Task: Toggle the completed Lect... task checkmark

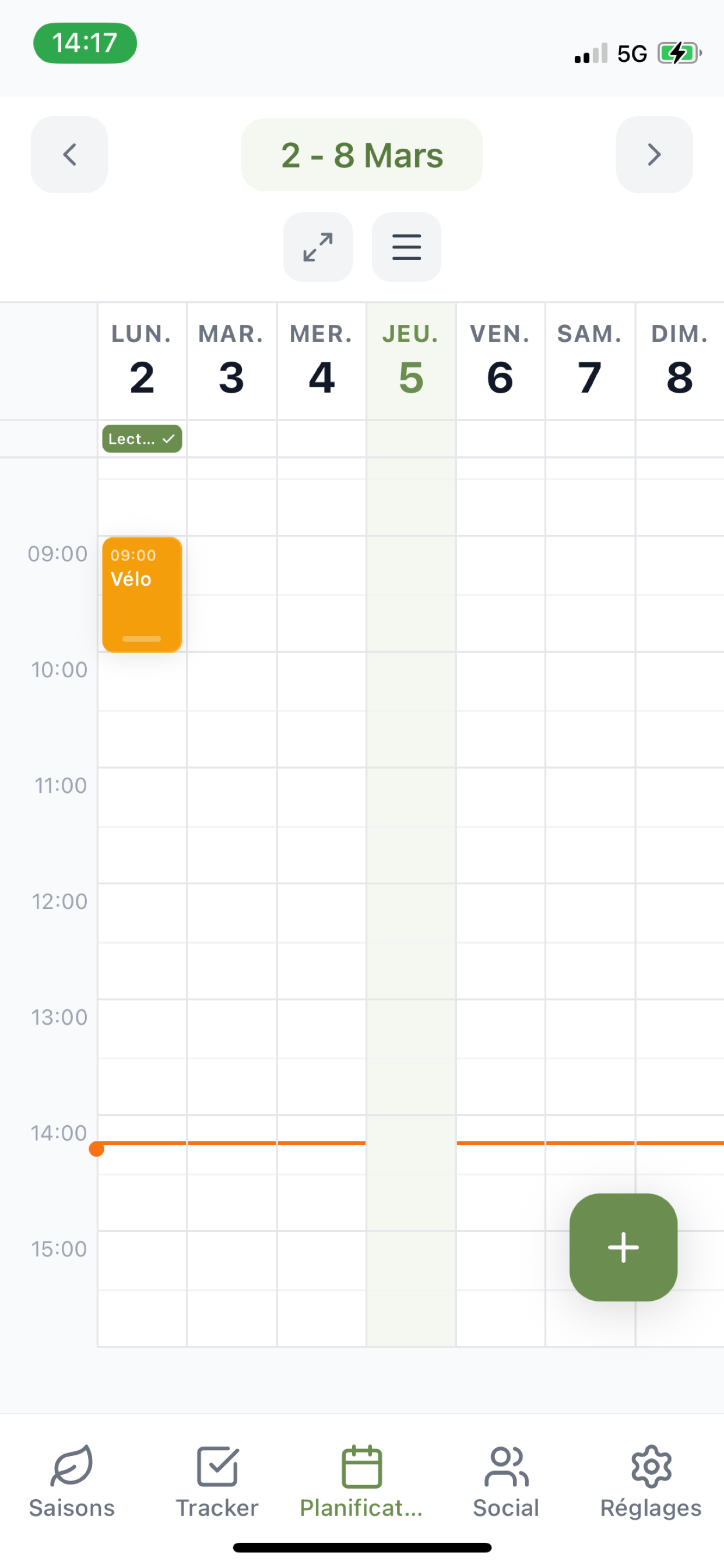Action: [168, 439]
